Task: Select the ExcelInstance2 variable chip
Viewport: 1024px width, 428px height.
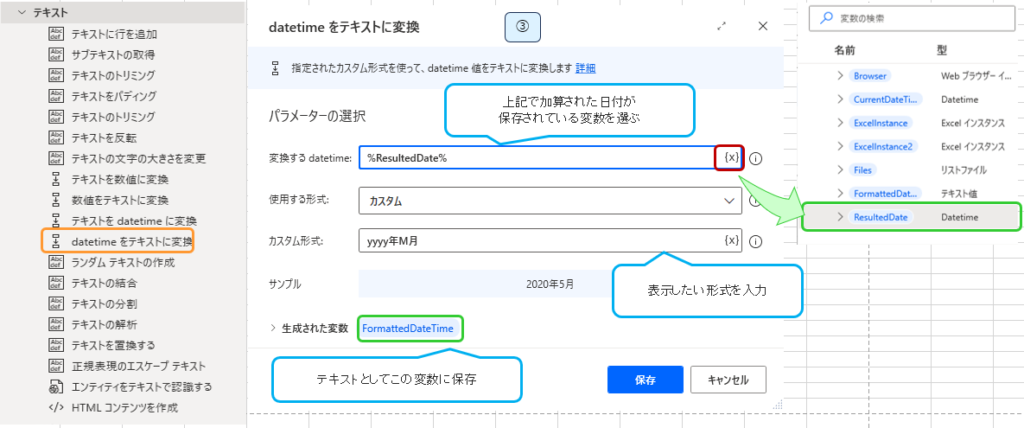Action: tap(883, 146)
